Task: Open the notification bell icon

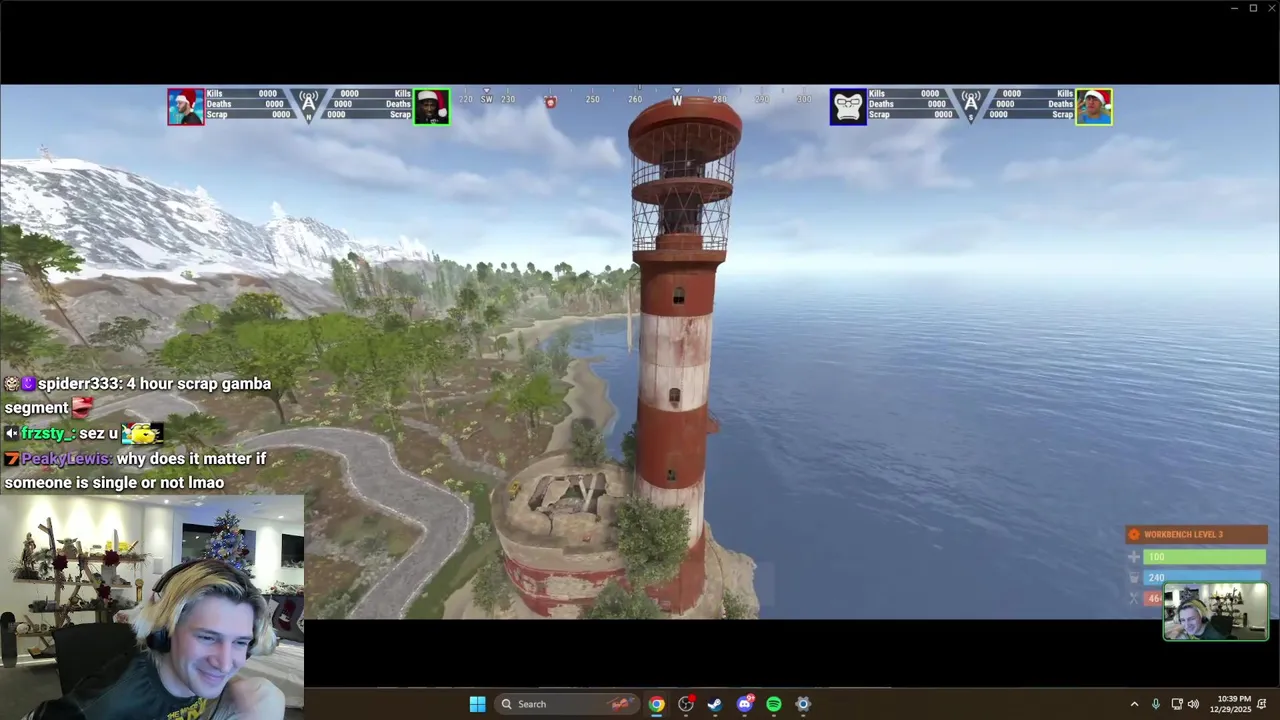Action: [x=1263, y=704]
